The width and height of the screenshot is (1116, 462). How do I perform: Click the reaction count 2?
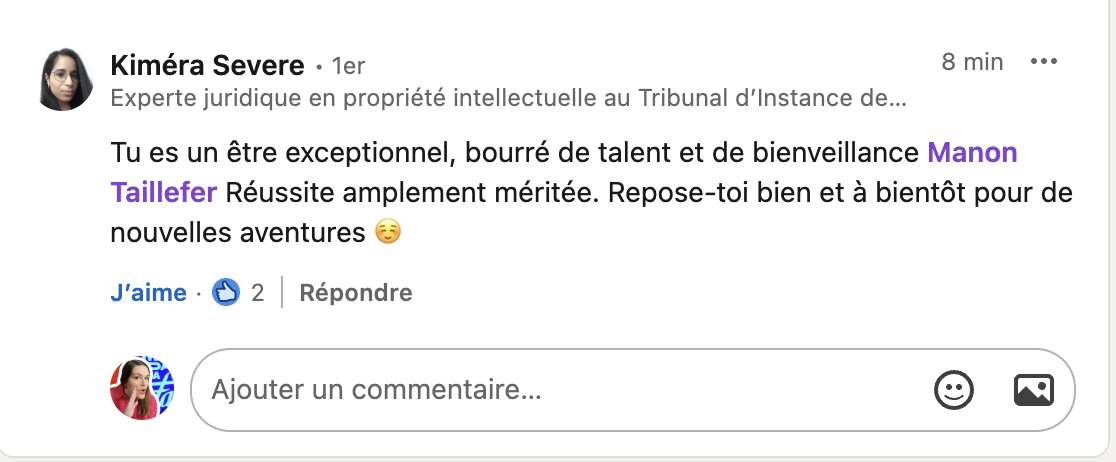pos(257,293)
